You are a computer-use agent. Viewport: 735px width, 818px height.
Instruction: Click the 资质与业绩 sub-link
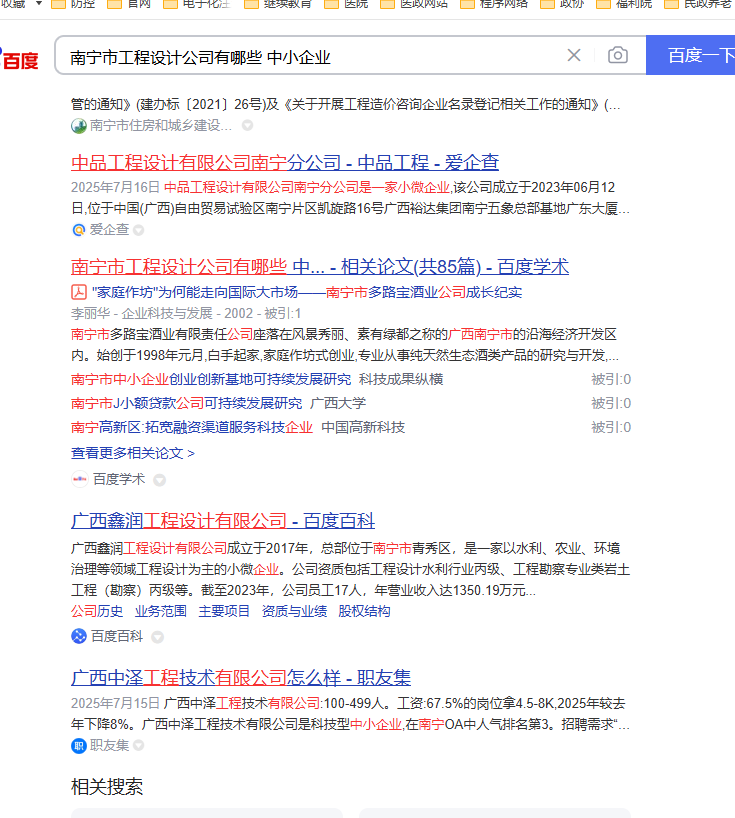click(294, 611)
